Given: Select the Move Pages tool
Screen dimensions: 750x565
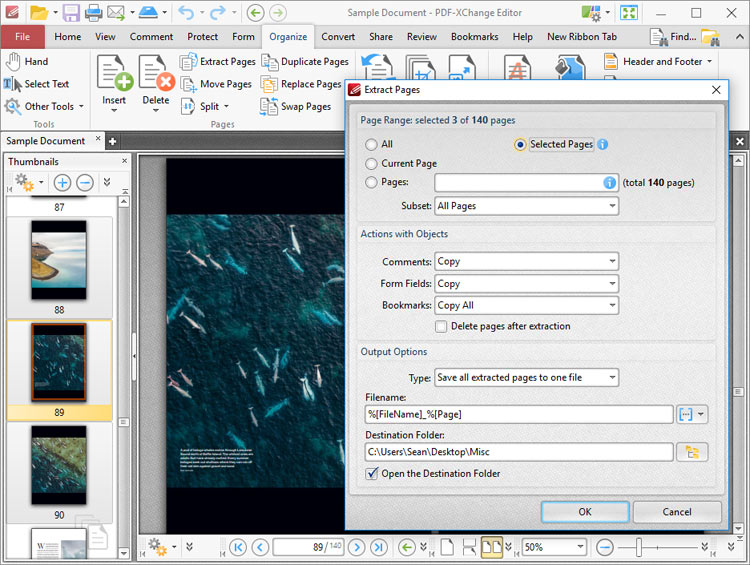Looking at the screenshot, I should click(188, 84).
